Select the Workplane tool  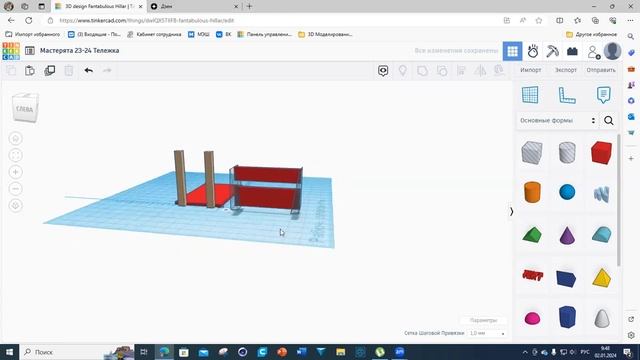coord(530,95)
